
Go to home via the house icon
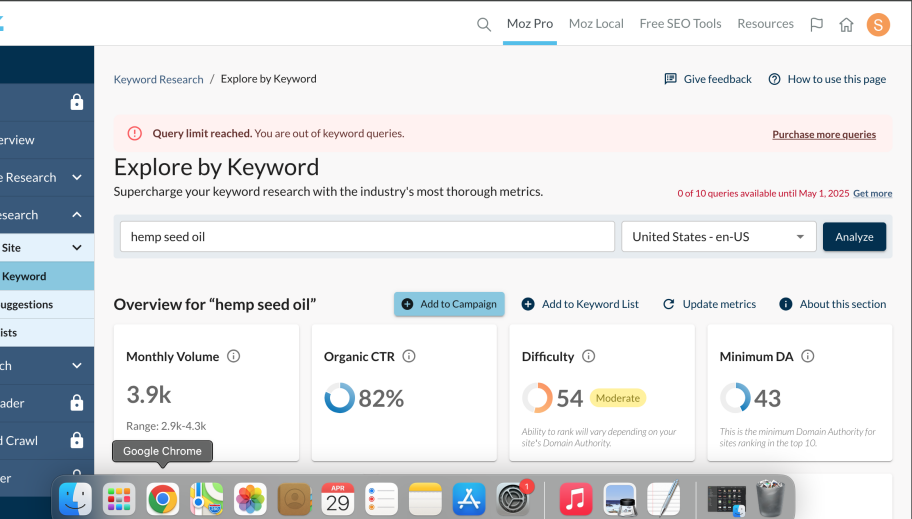point(846,24)
